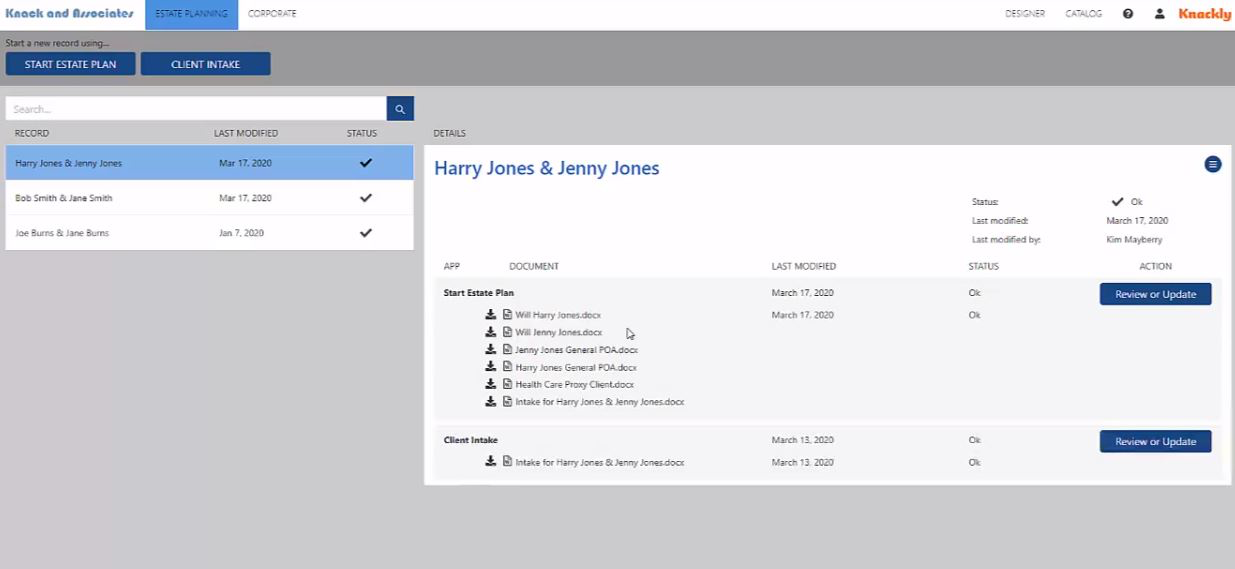Focus the record search field

click(196, 109)
